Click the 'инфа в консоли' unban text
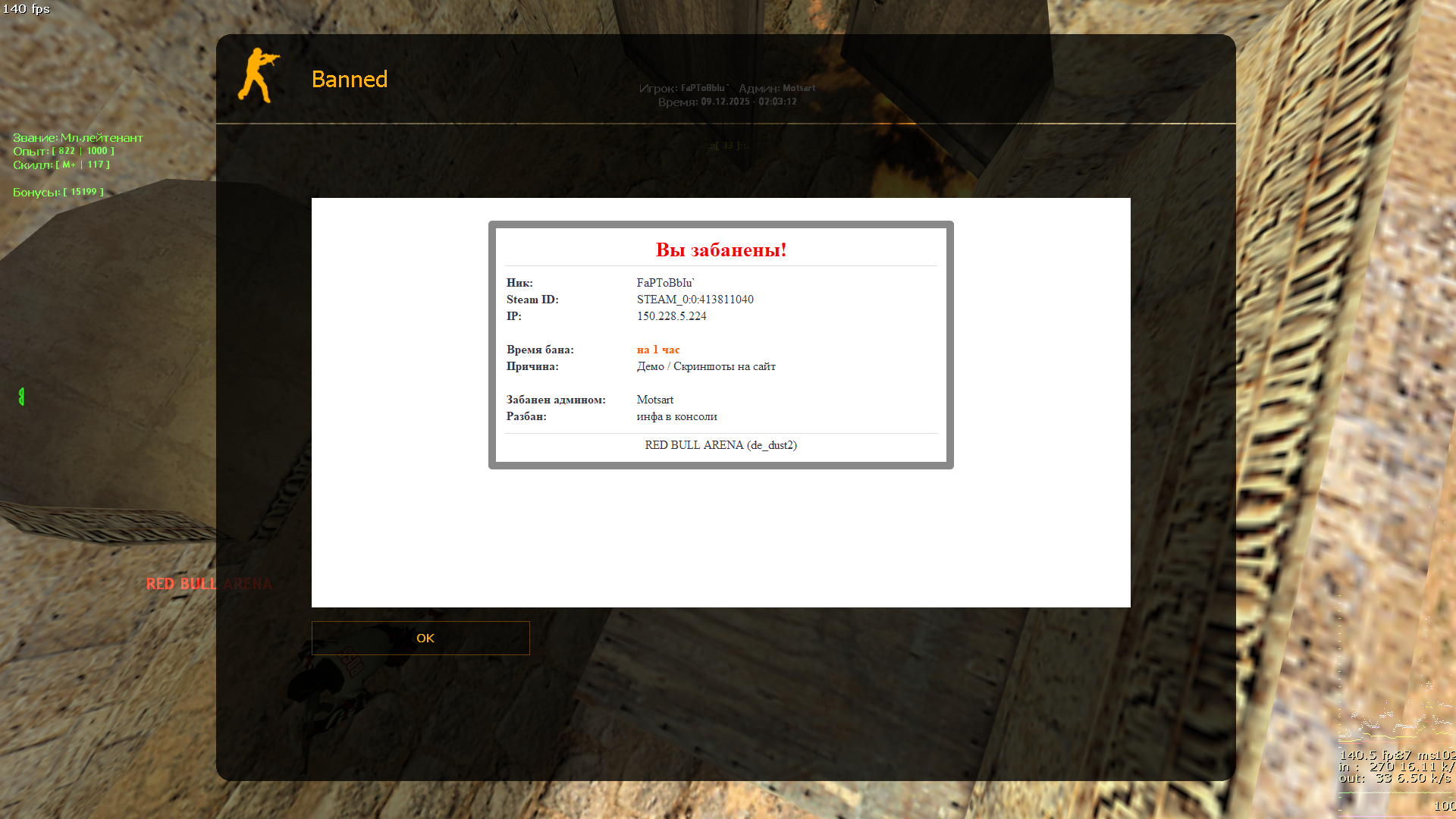 tap(676, 416)
